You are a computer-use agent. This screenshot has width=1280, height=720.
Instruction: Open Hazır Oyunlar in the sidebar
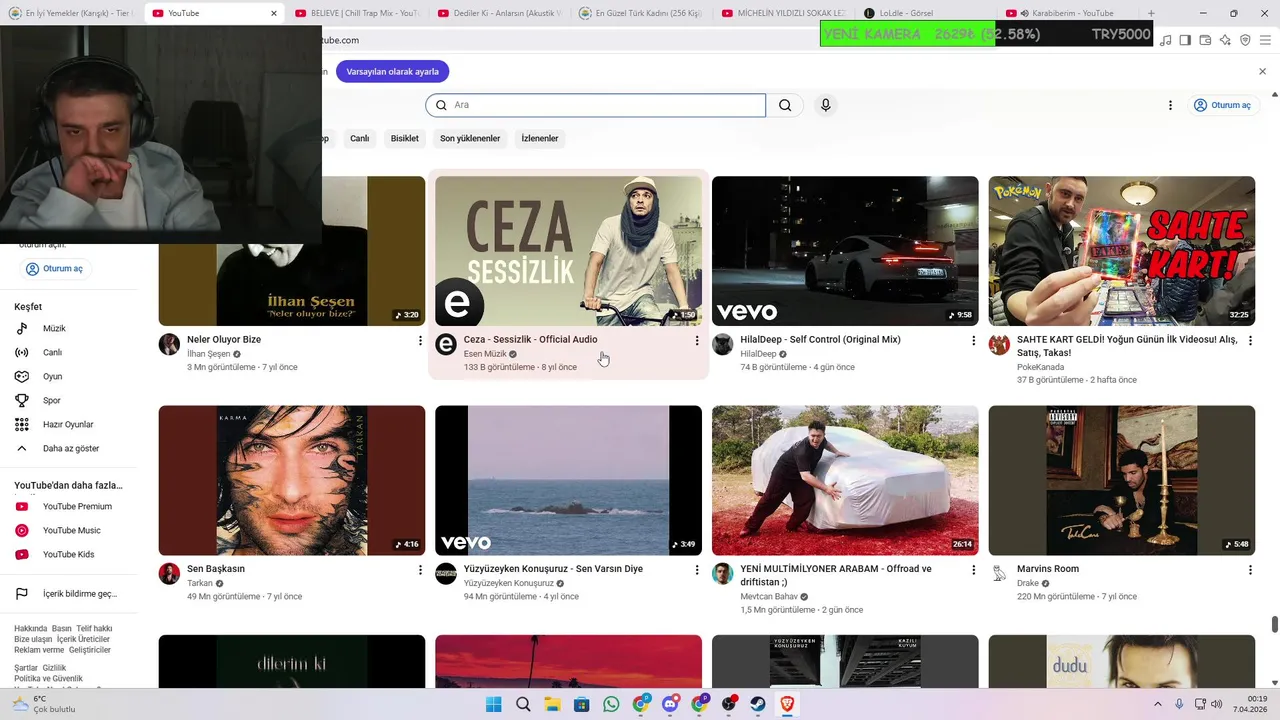point(68,424)
